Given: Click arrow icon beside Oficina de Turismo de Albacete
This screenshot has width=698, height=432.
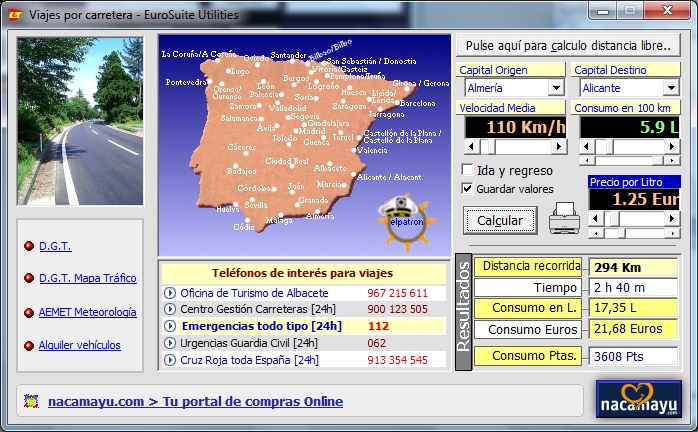Looking at the screenshot, I should click(170, 293).
